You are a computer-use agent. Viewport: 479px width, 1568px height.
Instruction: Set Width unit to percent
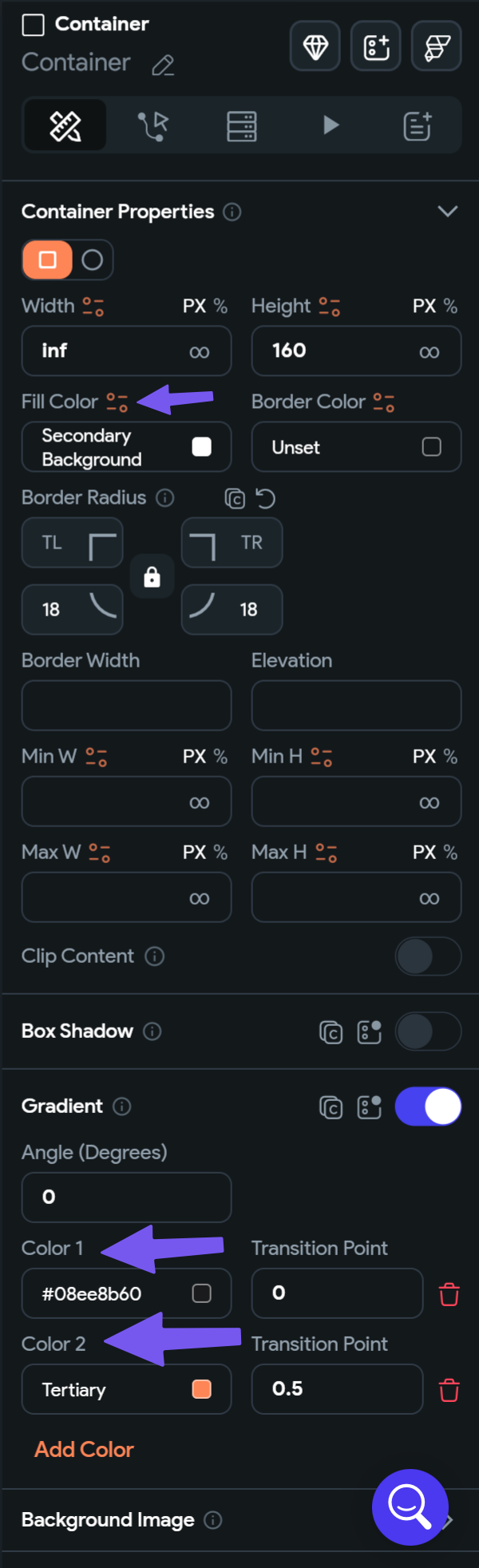pos(221,306)
